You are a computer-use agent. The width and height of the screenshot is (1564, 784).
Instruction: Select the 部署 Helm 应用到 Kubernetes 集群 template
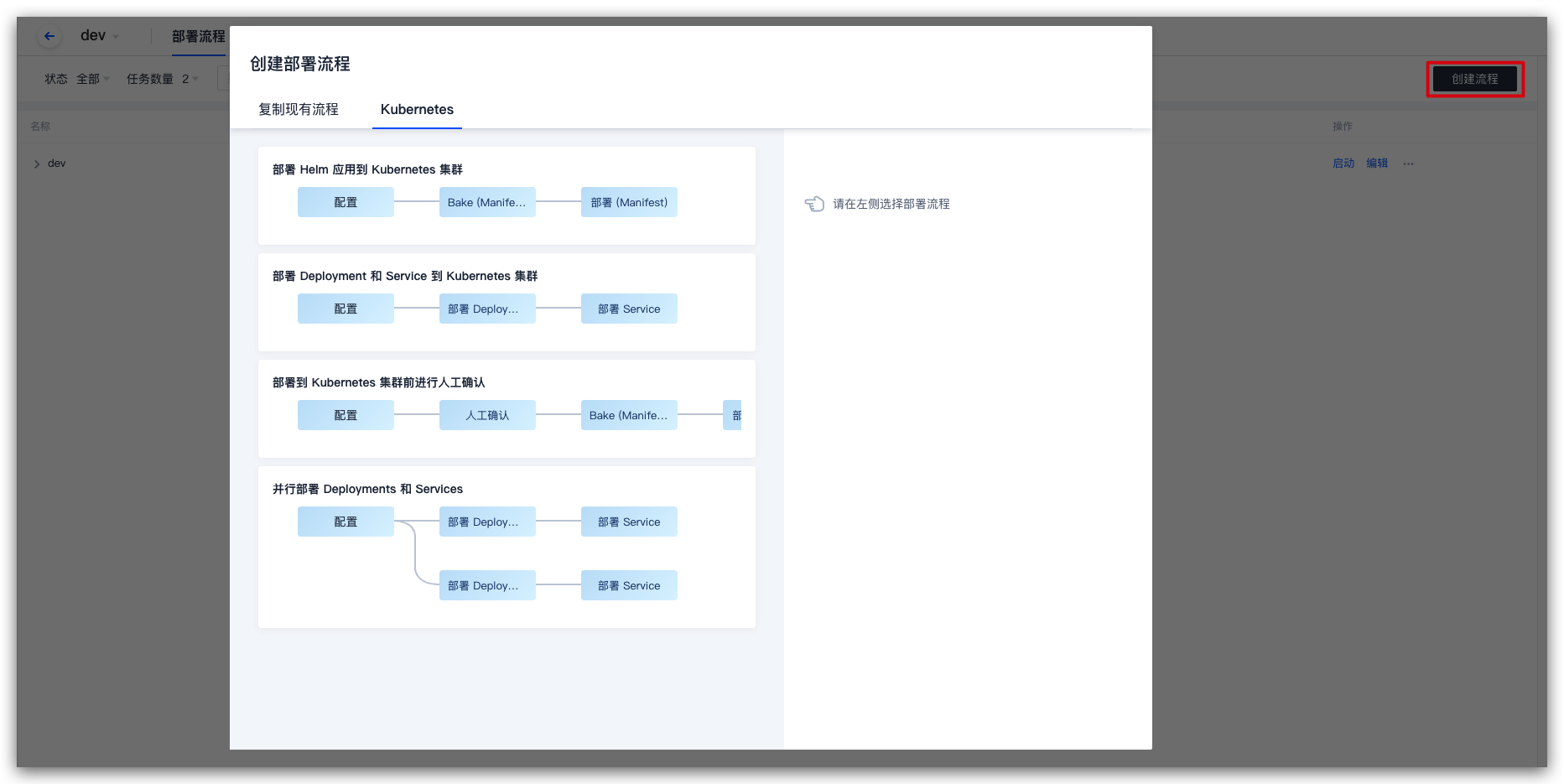[507, 195]
